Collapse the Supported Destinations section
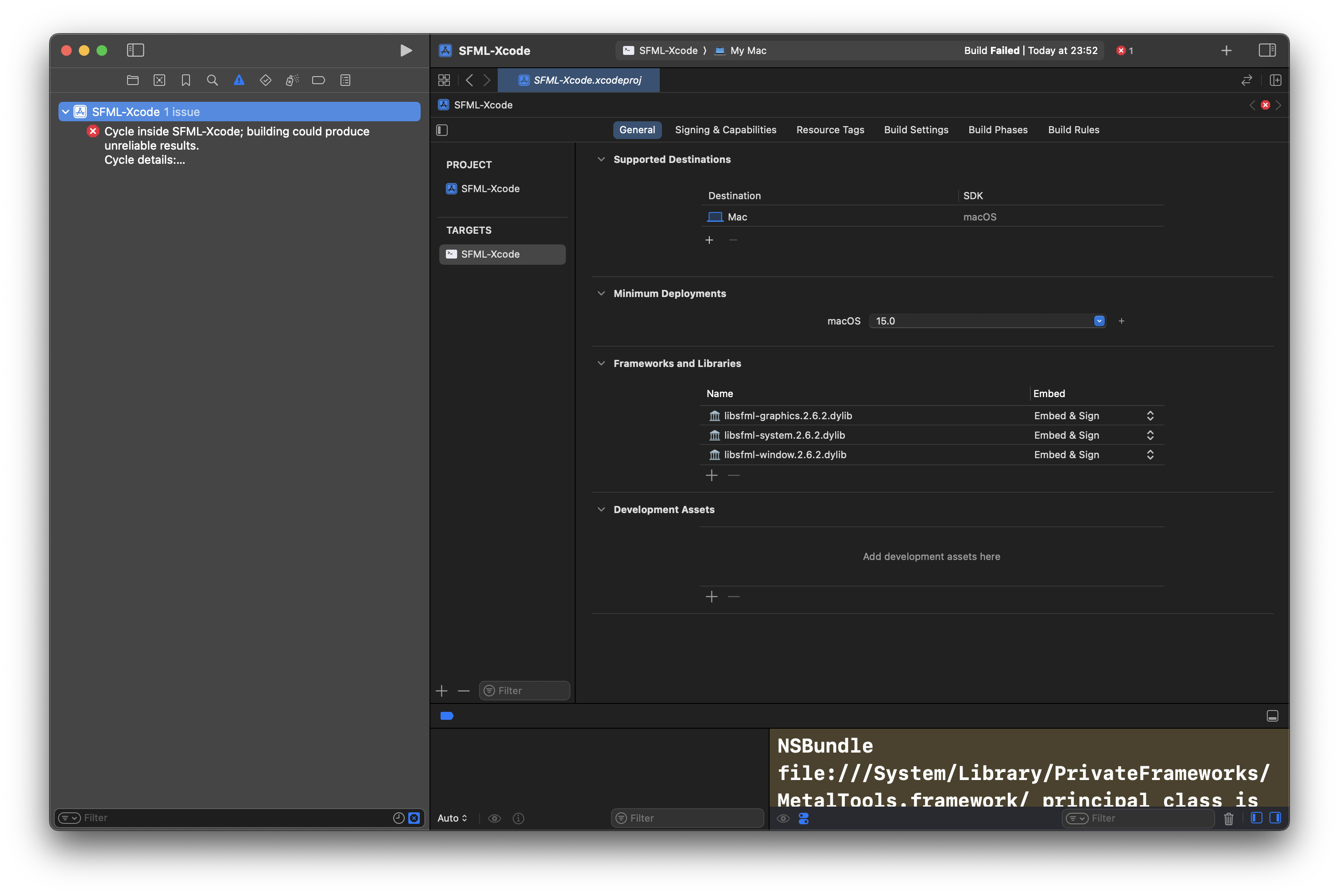Image resolution: width=1339 pixels, height=896 pixels. [600, 159]
